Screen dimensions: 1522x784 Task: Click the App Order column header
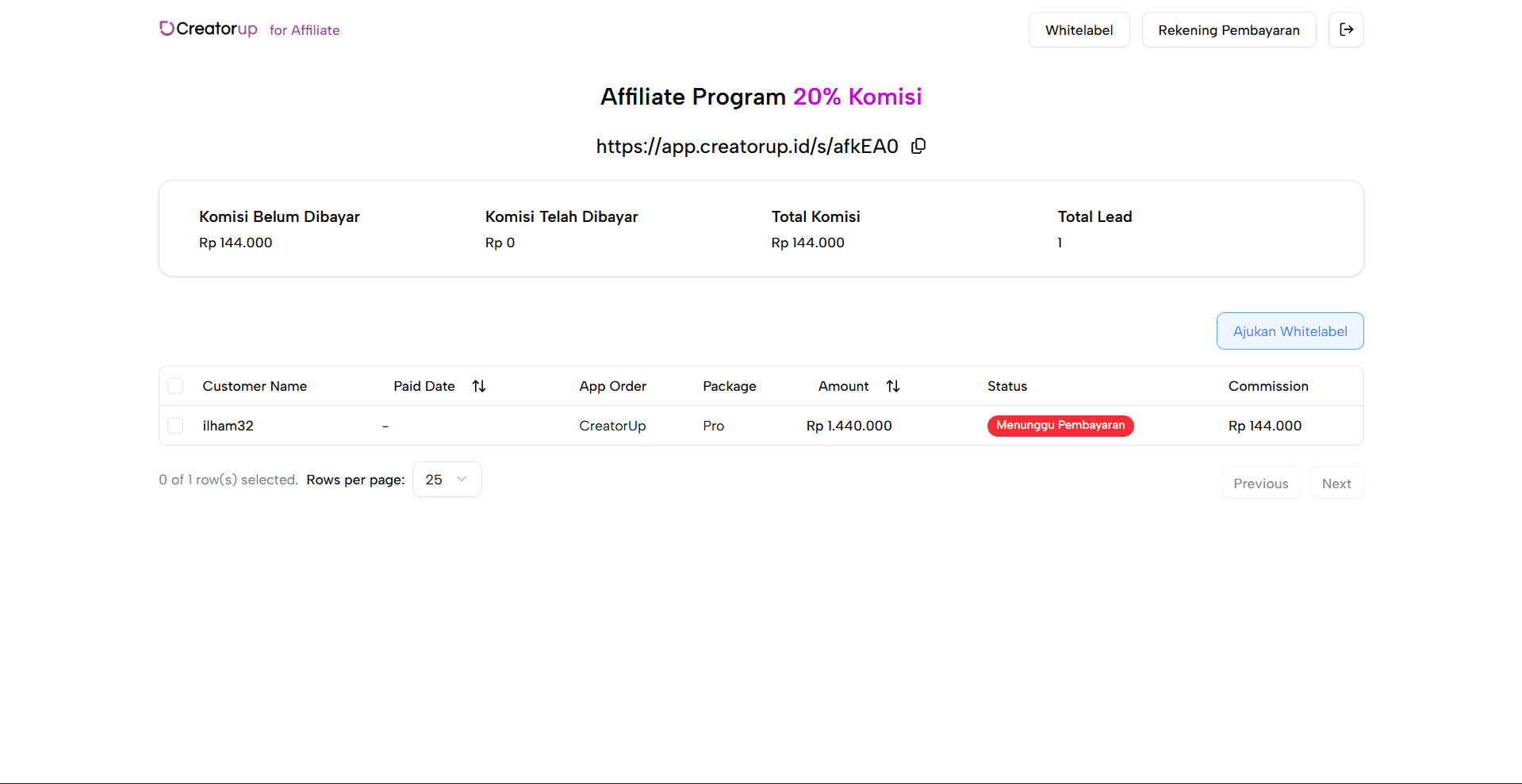tap(612, 386)
